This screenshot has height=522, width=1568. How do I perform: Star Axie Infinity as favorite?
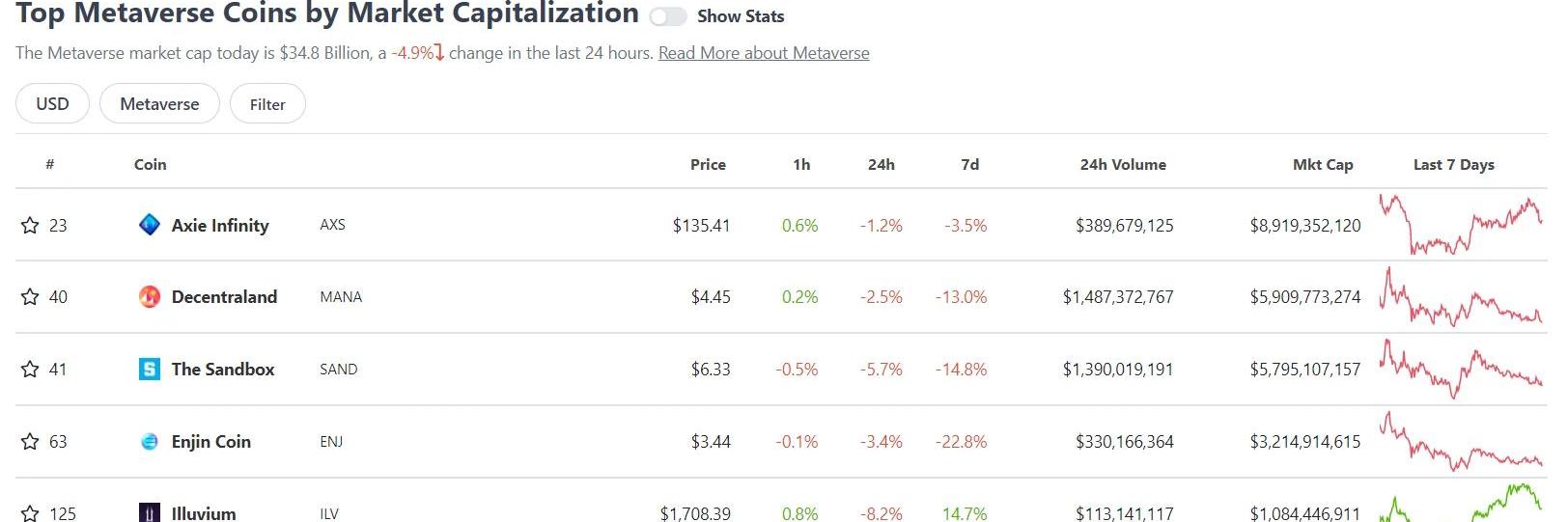tap(30, 226)
